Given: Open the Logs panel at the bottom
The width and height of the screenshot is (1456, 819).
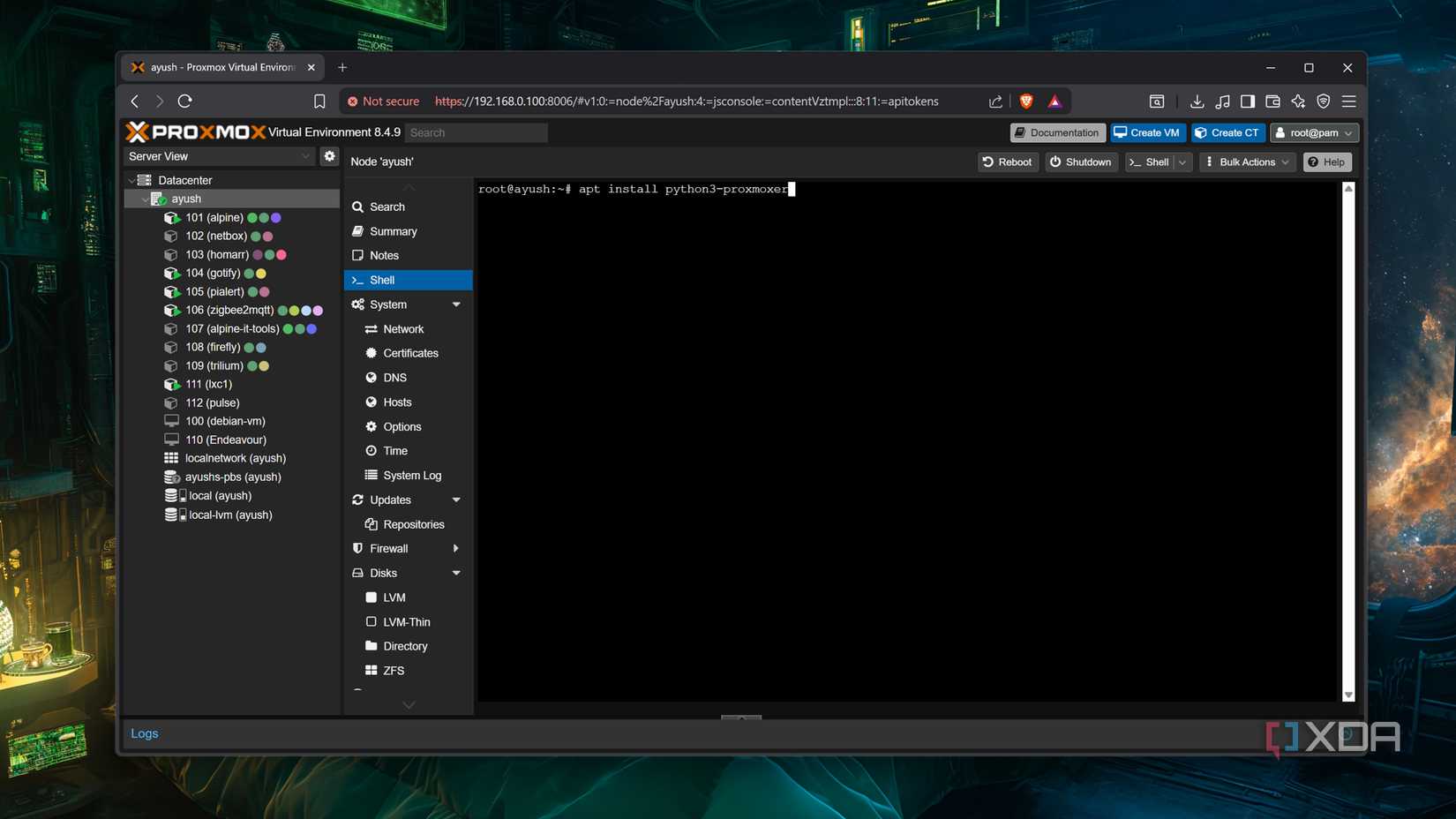Looking at the screenshot, I should click(144, 733).
